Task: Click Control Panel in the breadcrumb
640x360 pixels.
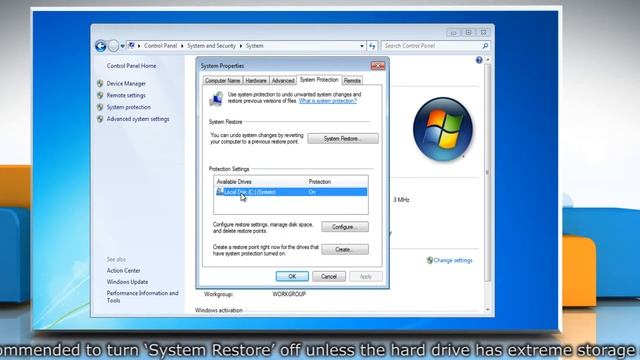Action: pyautogui.click(x=160, y=46)
